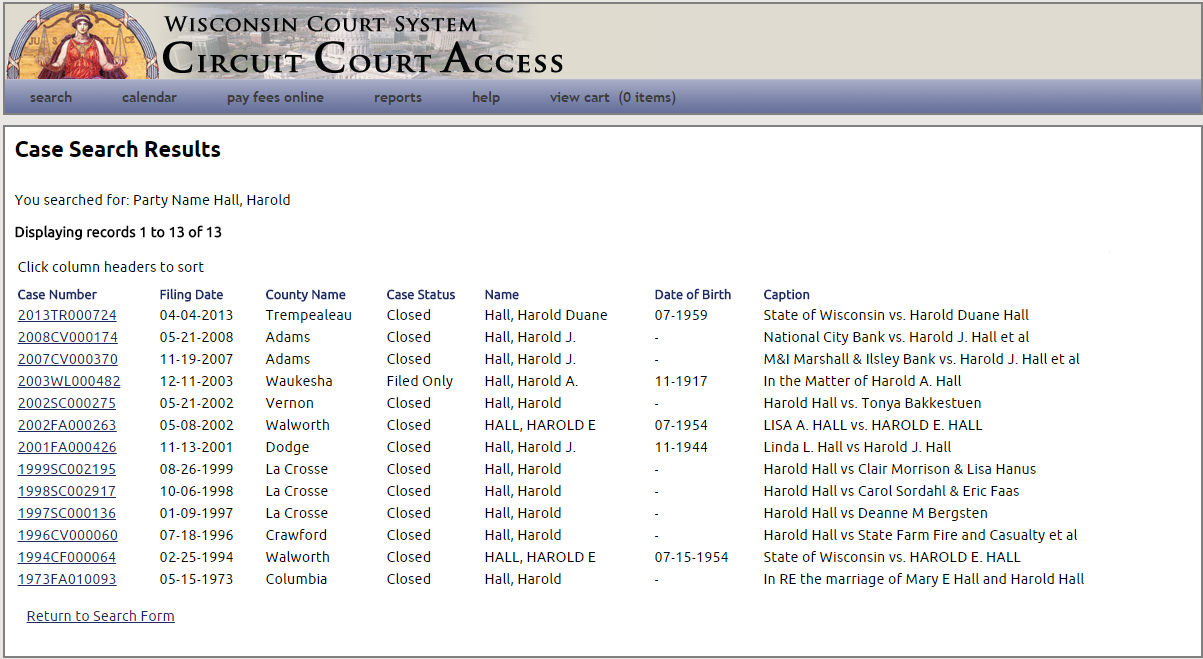Viewport: 1203px width, 659px height.
Task: Select the Trempealeau county cell
Action: click(x=309, y=315)
